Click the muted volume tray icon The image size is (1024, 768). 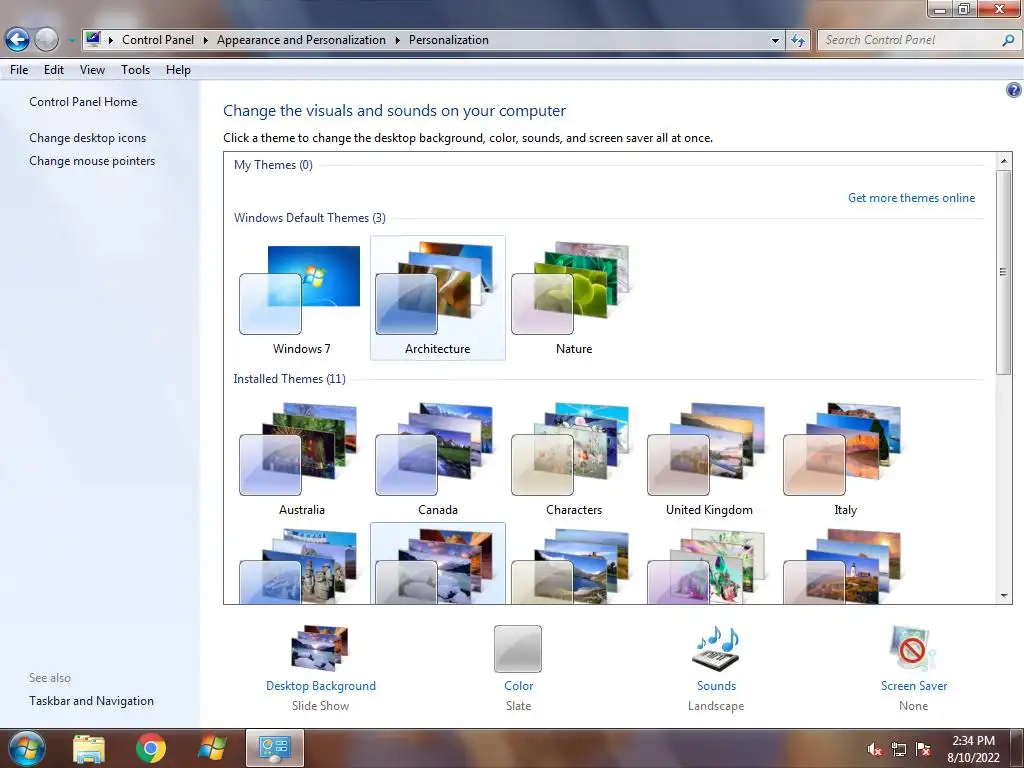point(874,749)
